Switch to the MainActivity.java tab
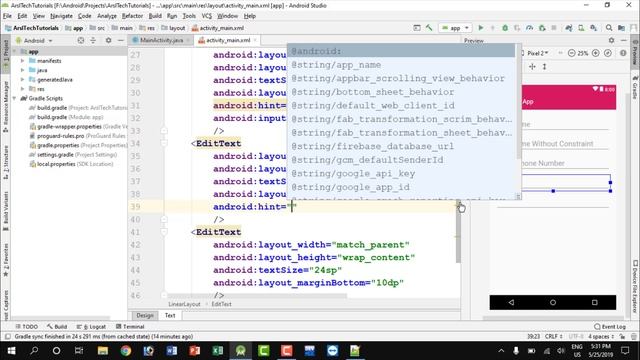 point(161,40)
